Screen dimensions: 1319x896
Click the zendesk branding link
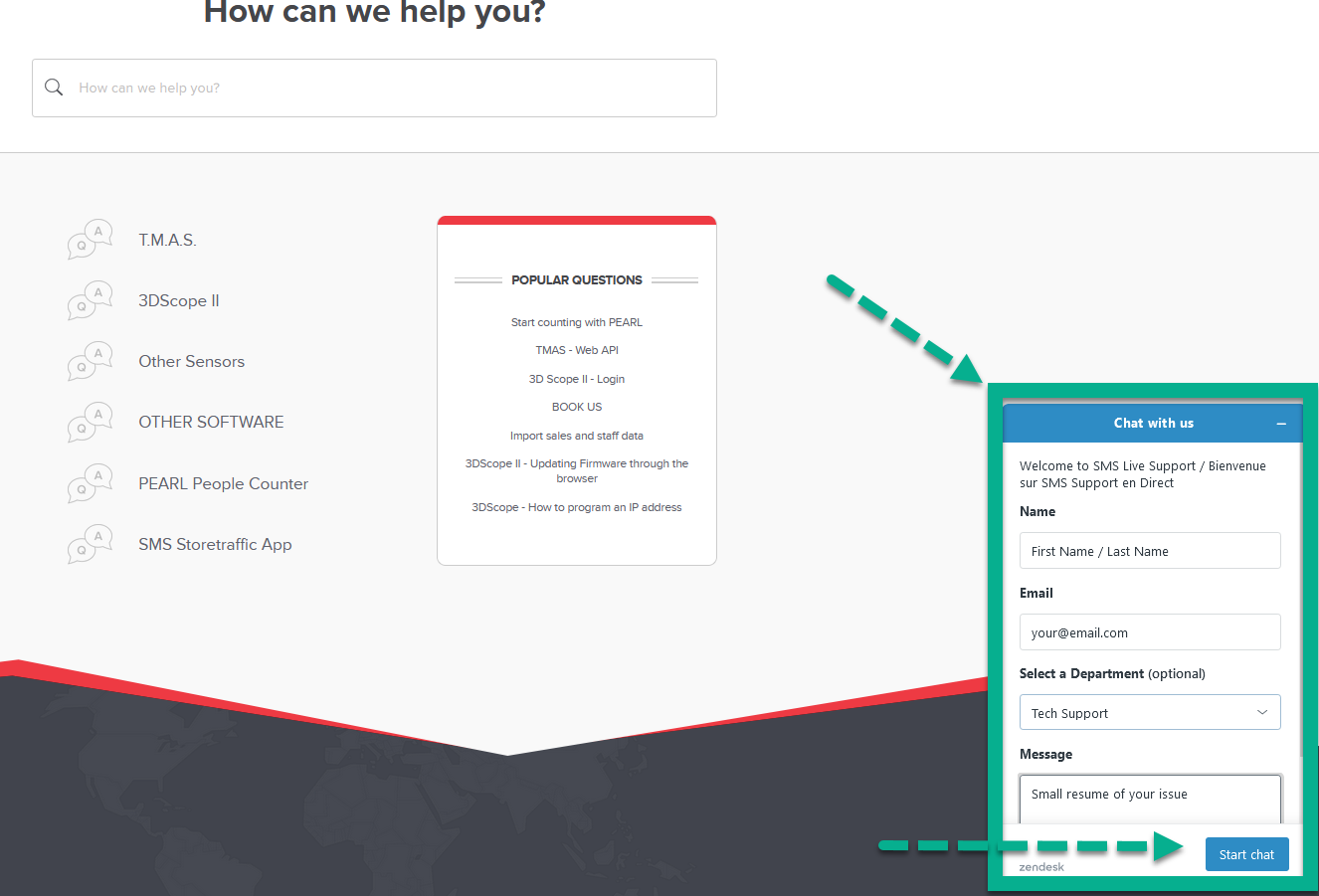[x=1041, y=867]
